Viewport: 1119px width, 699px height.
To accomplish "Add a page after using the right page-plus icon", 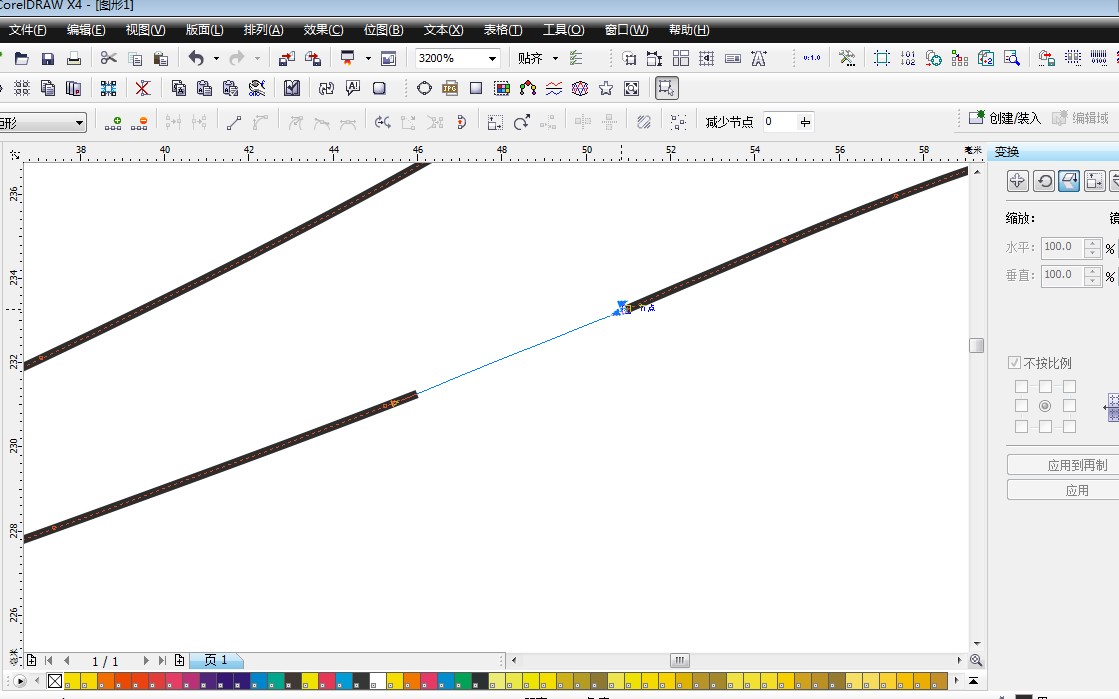I will [x=179, y=660].
